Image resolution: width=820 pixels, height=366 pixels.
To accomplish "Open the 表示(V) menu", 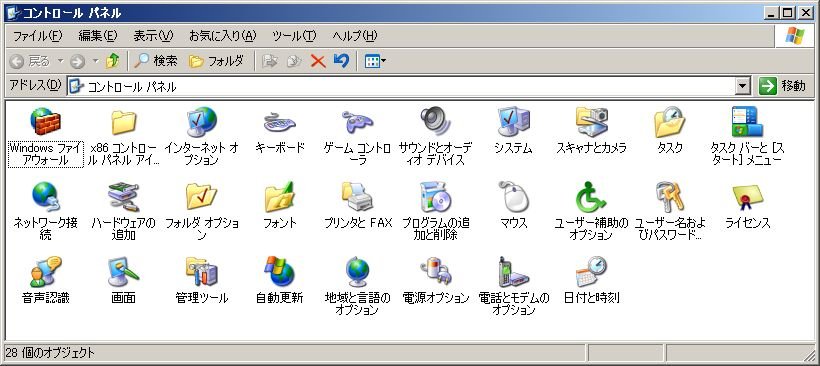I will (153, 36).
